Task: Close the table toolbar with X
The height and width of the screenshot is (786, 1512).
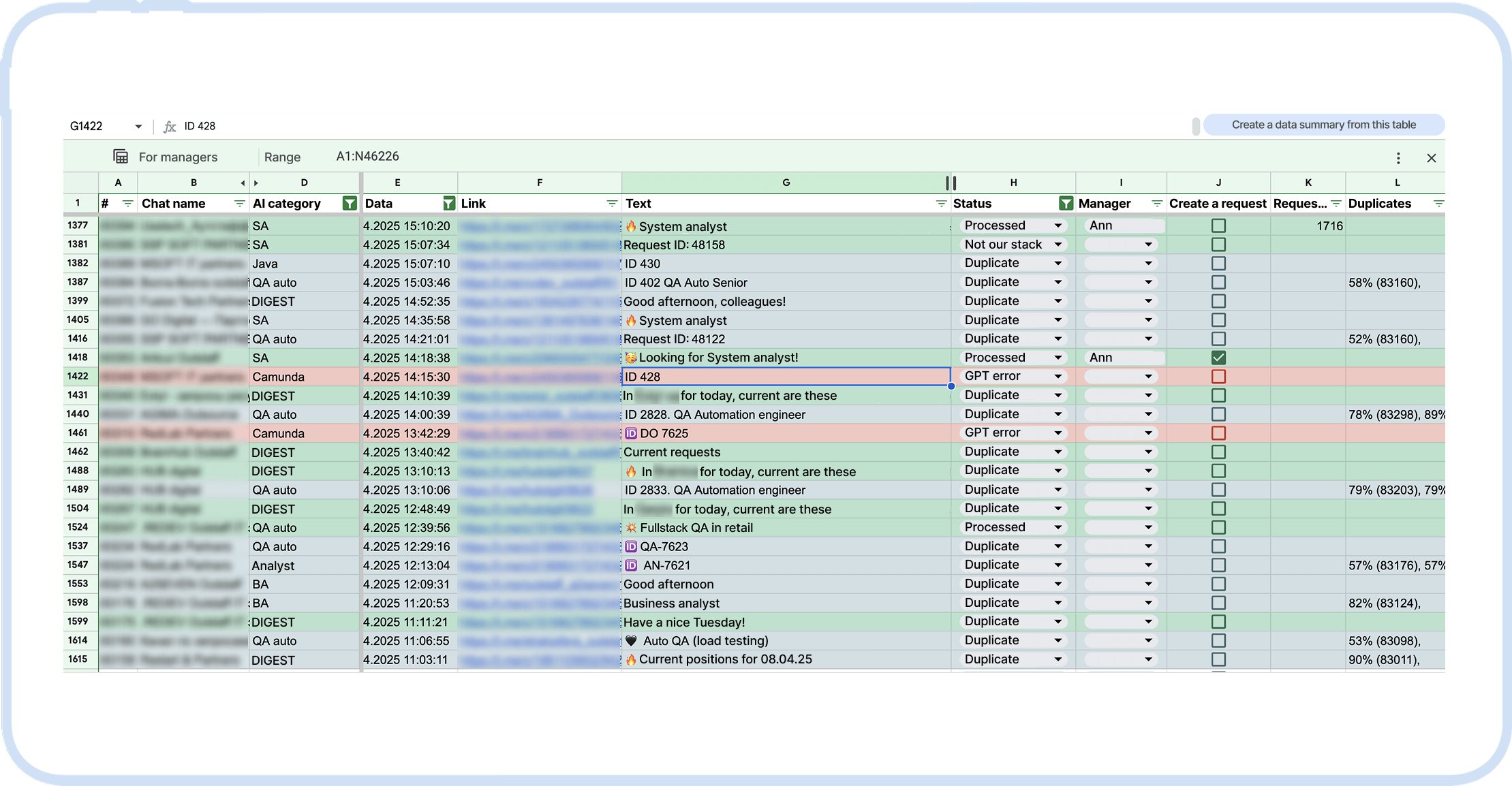Action: point(1432,158)
